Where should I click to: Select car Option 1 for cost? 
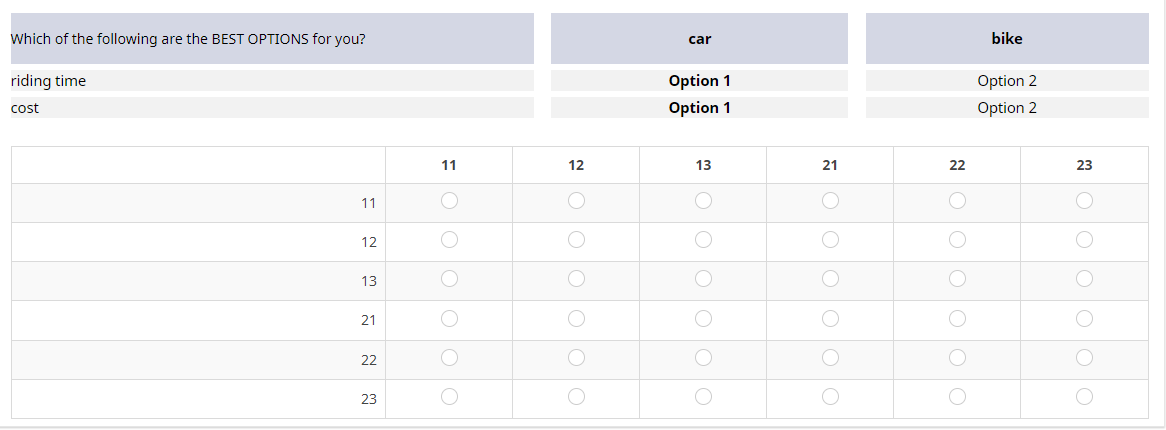tap(699, 108)
